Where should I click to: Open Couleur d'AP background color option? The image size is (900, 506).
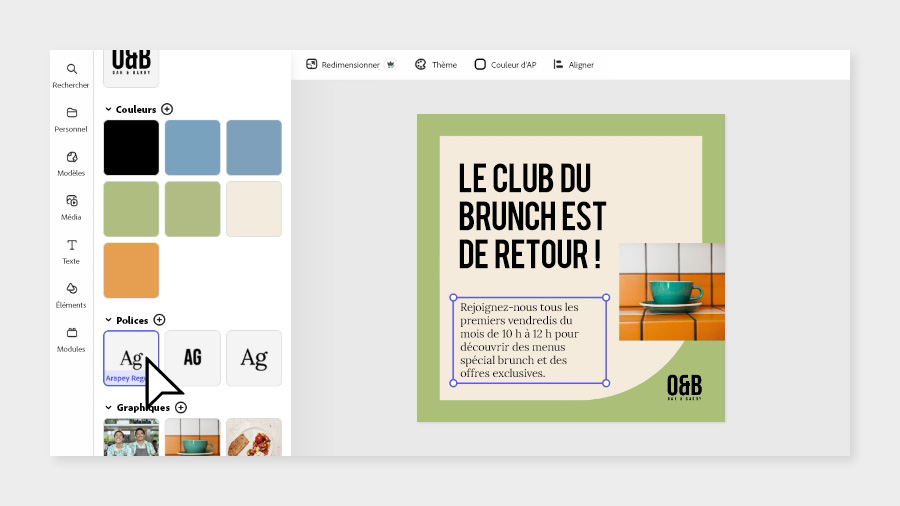point(506,65)
